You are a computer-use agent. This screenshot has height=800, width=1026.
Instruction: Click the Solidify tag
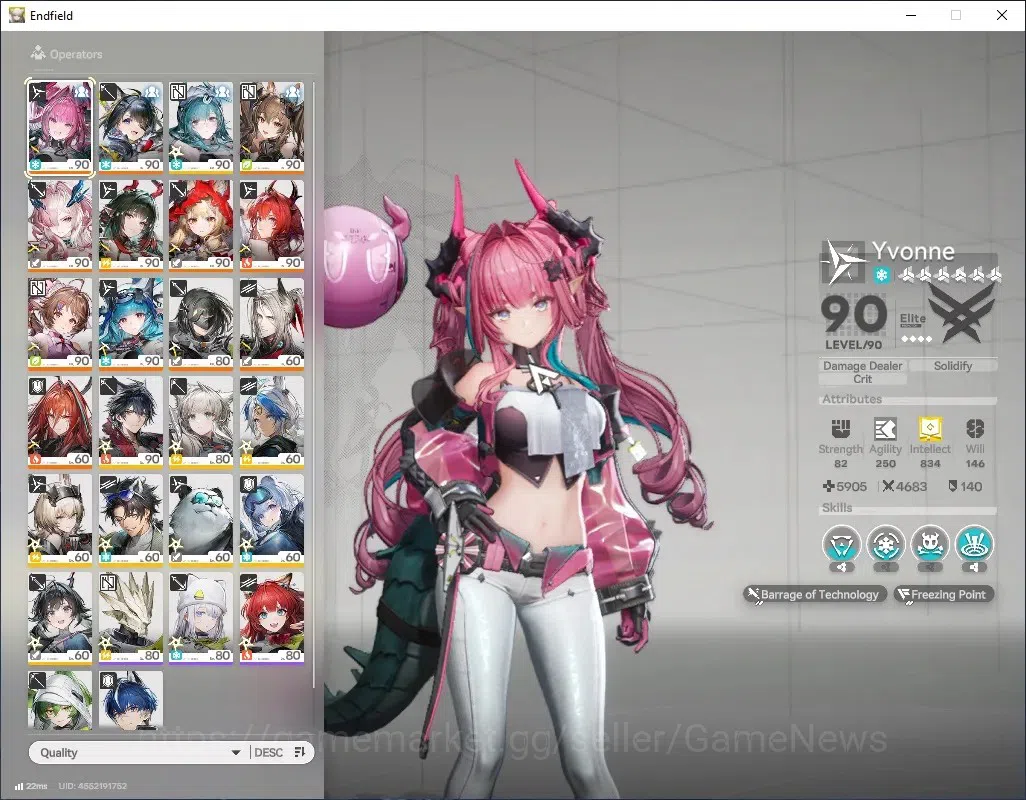[x=953, y=366]
